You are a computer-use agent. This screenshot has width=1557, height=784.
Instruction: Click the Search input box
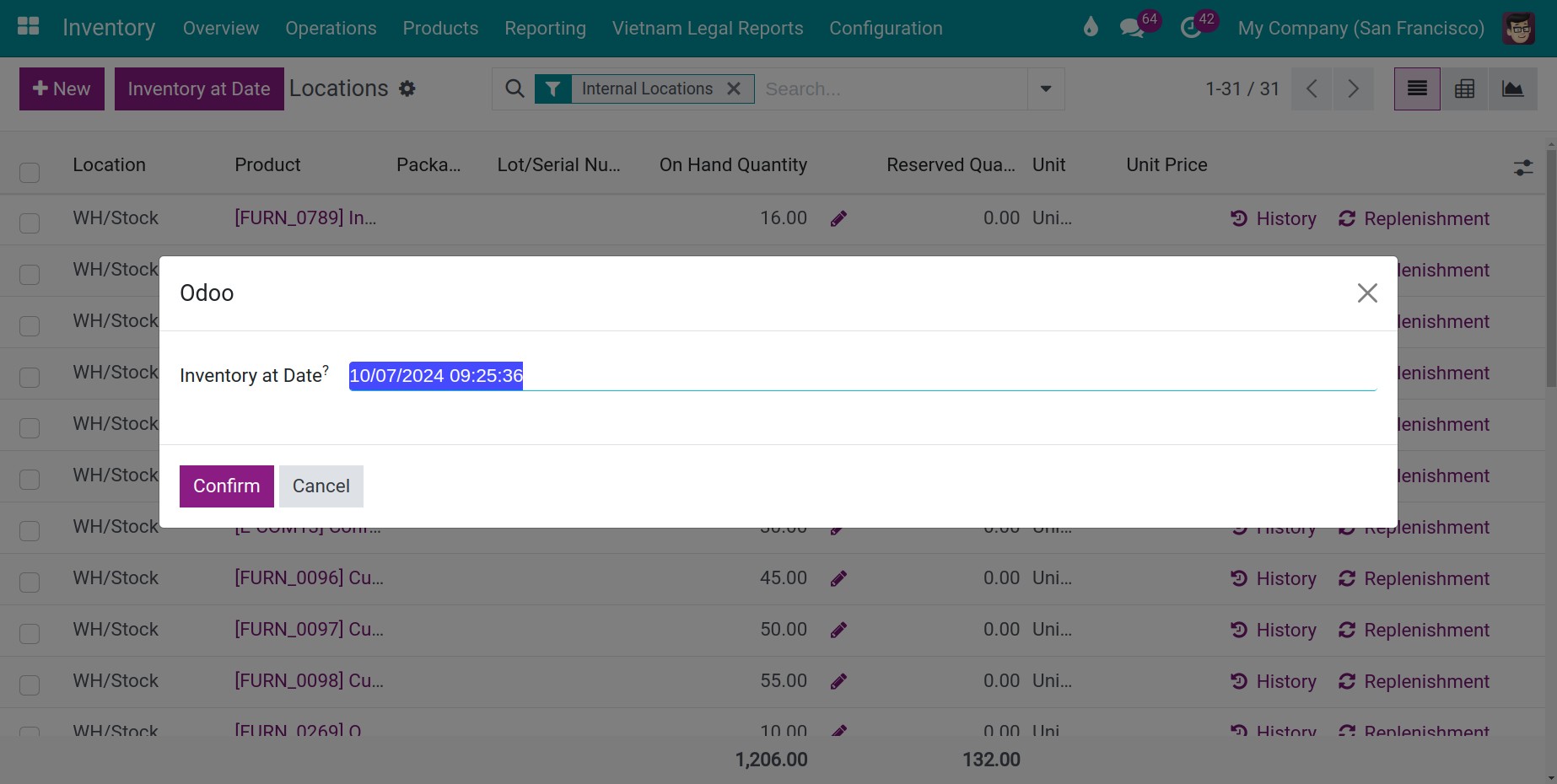coord(892,89)
